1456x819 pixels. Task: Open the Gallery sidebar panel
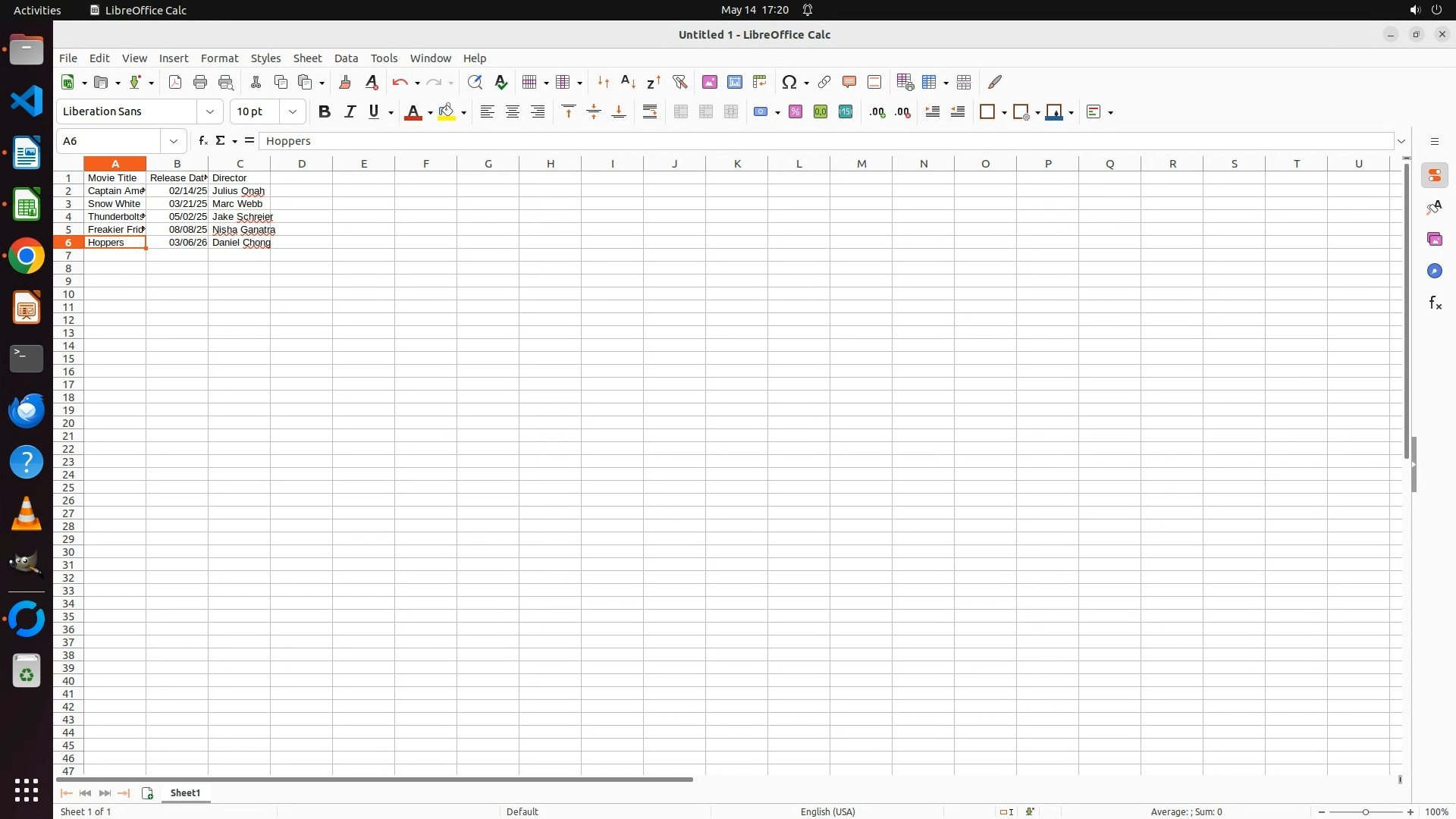(1434, 240)
